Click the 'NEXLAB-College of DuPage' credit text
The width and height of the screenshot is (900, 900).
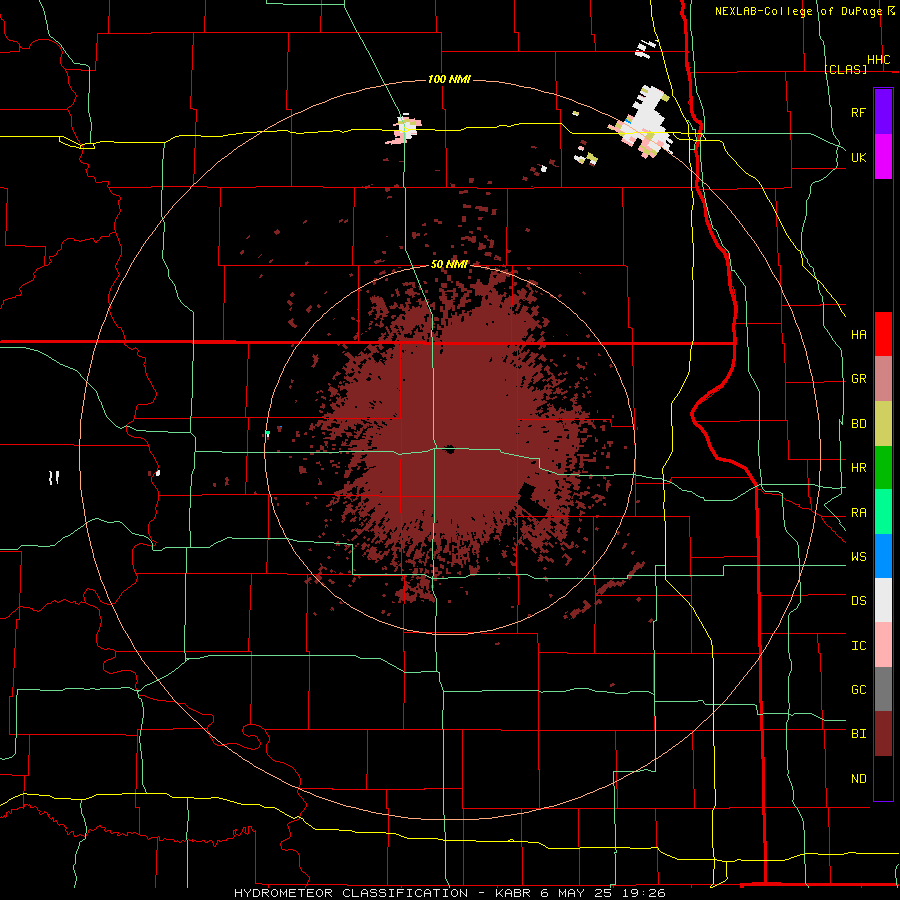tap(798, 11)
